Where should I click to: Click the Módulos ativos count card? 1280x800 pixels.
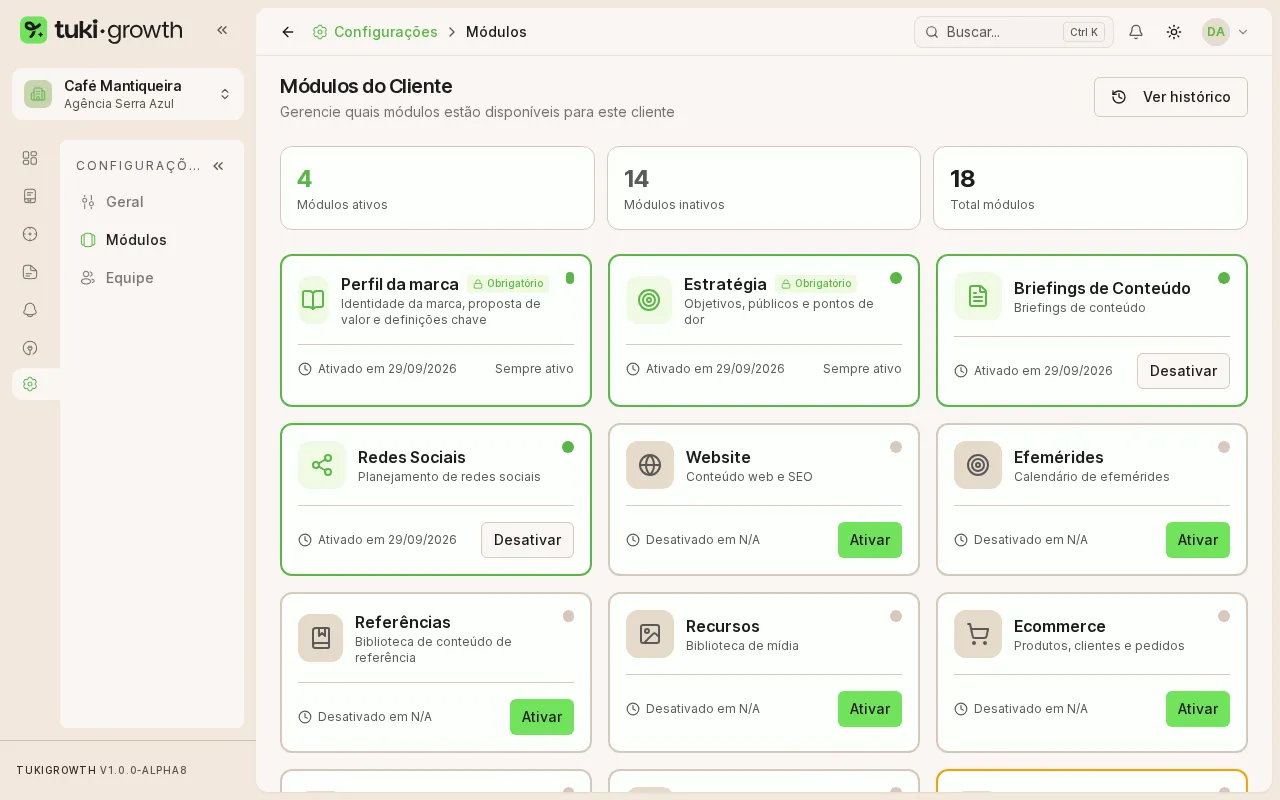pyautogui.click(x=437, y=188)
